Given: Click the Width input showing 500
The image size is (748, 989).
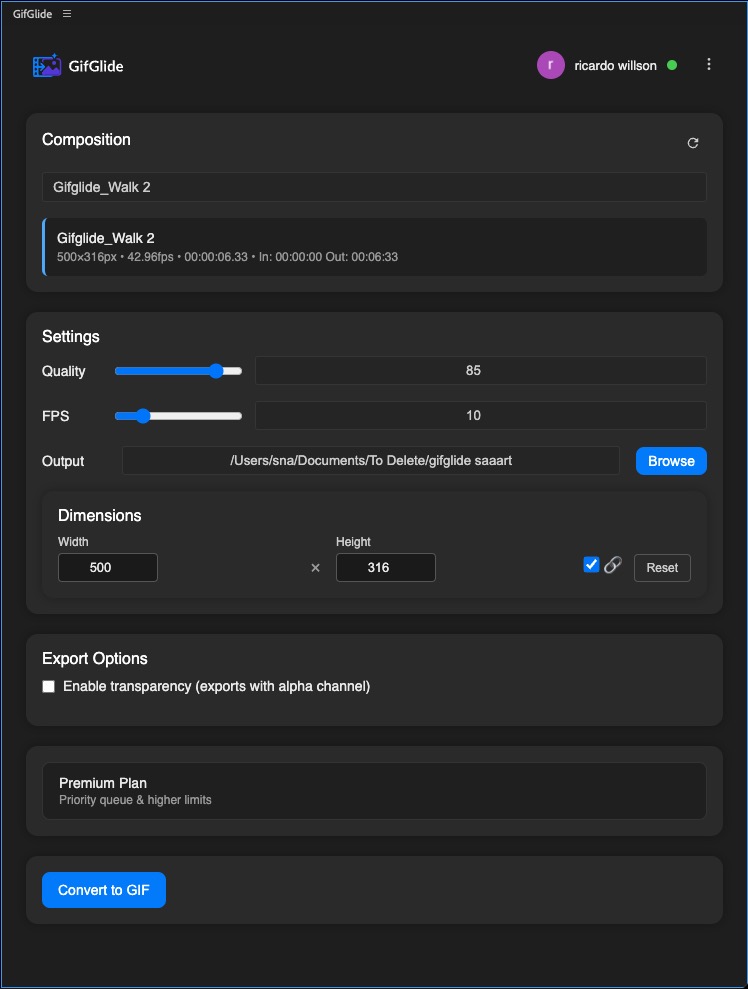Looking at the screenshot, I should coord(107,567).
